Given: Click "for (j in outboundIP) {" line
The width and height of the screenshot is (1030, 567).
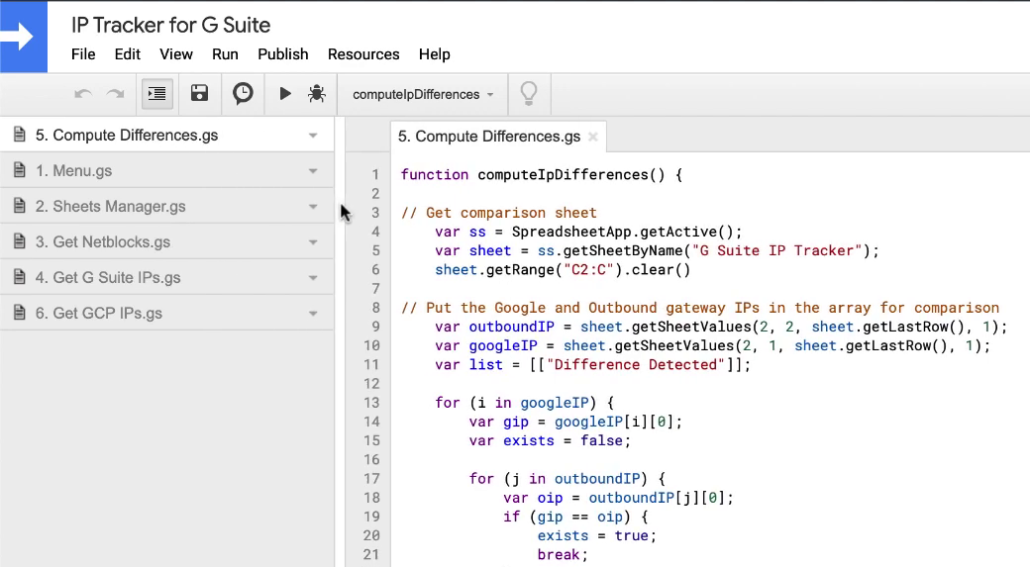Looking at the screenshot, I should (567, 479).
